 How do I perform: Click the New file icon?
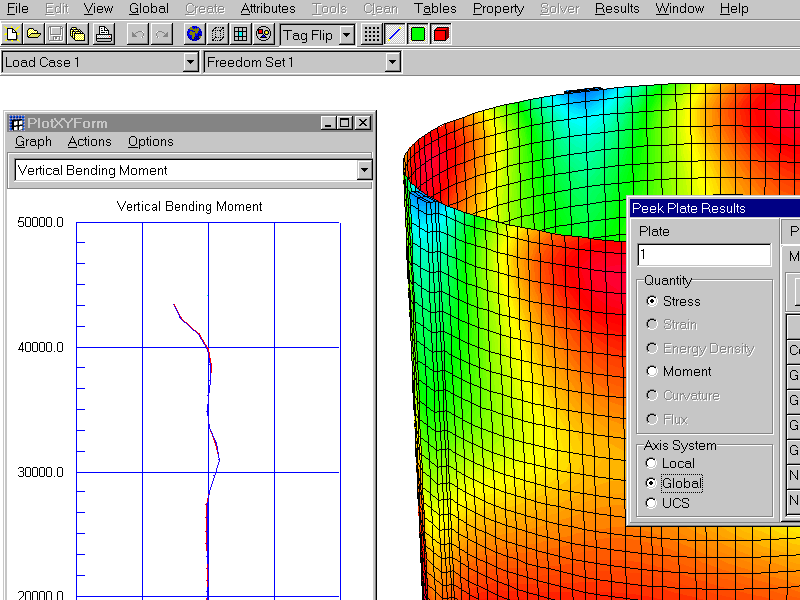tap(12, 34)
